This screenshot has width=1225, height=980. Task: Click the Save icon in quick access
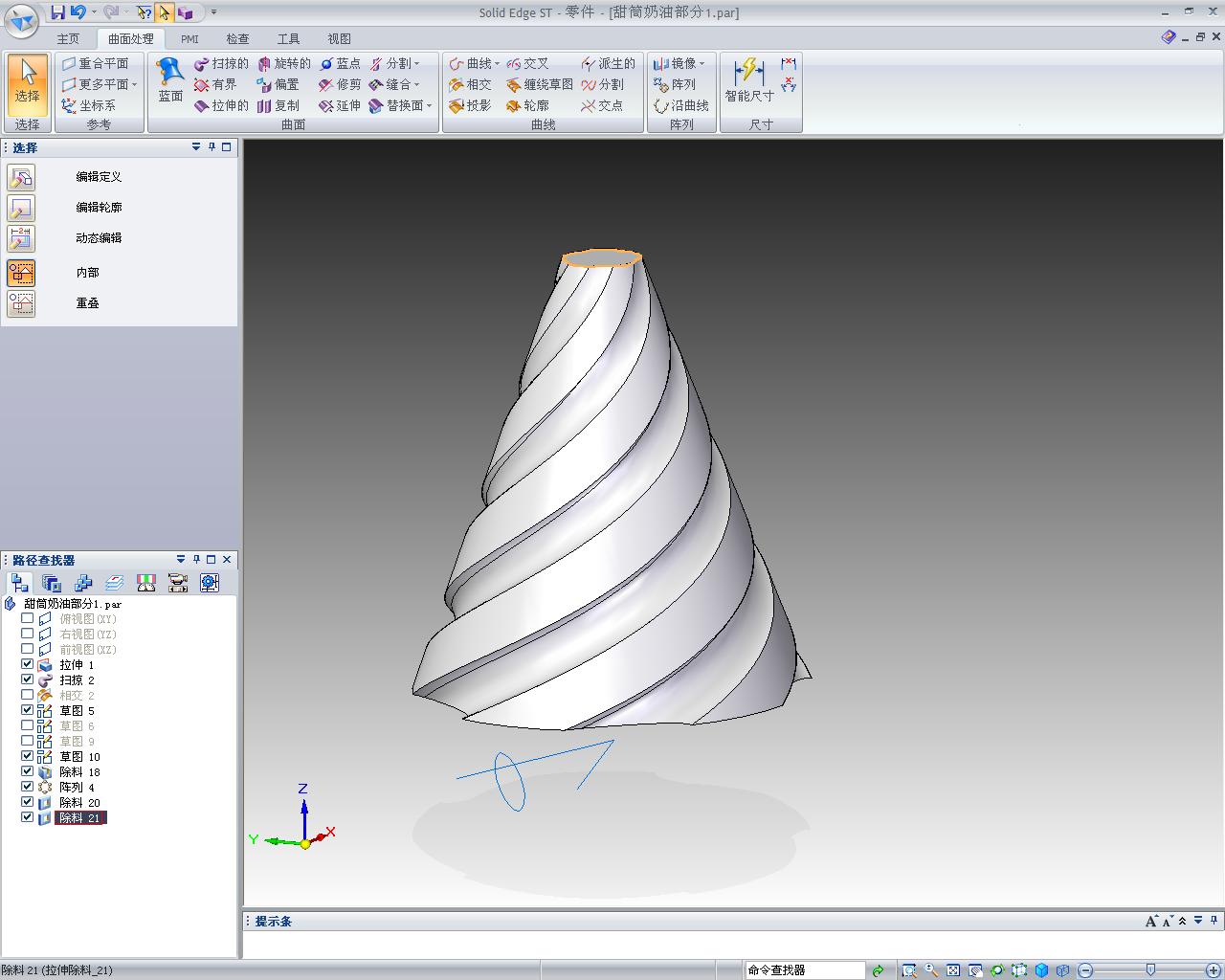tap(57, 11)
